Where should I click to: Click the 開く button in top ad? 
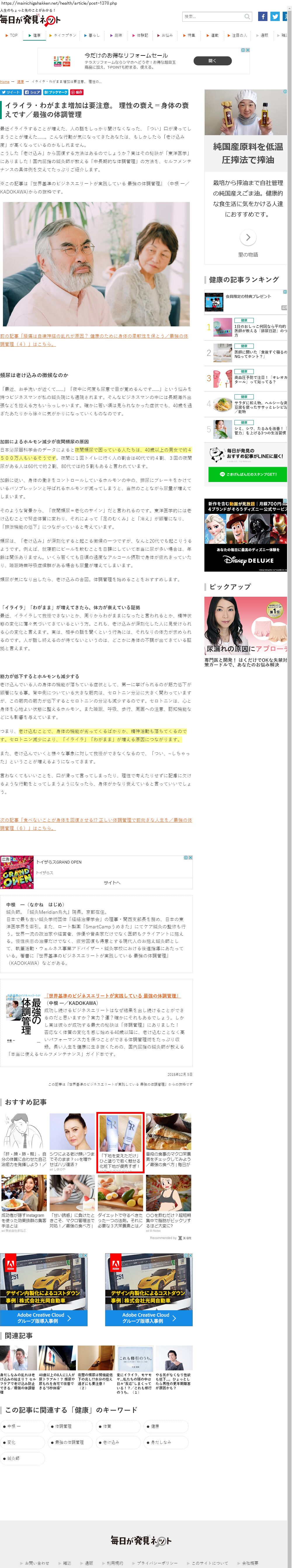point(212,61)
